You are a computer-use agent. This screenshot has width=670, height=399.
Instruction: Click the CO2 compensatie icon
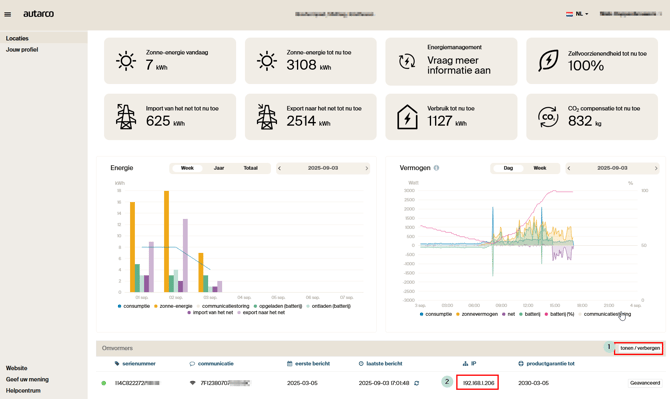coord(548,117)
